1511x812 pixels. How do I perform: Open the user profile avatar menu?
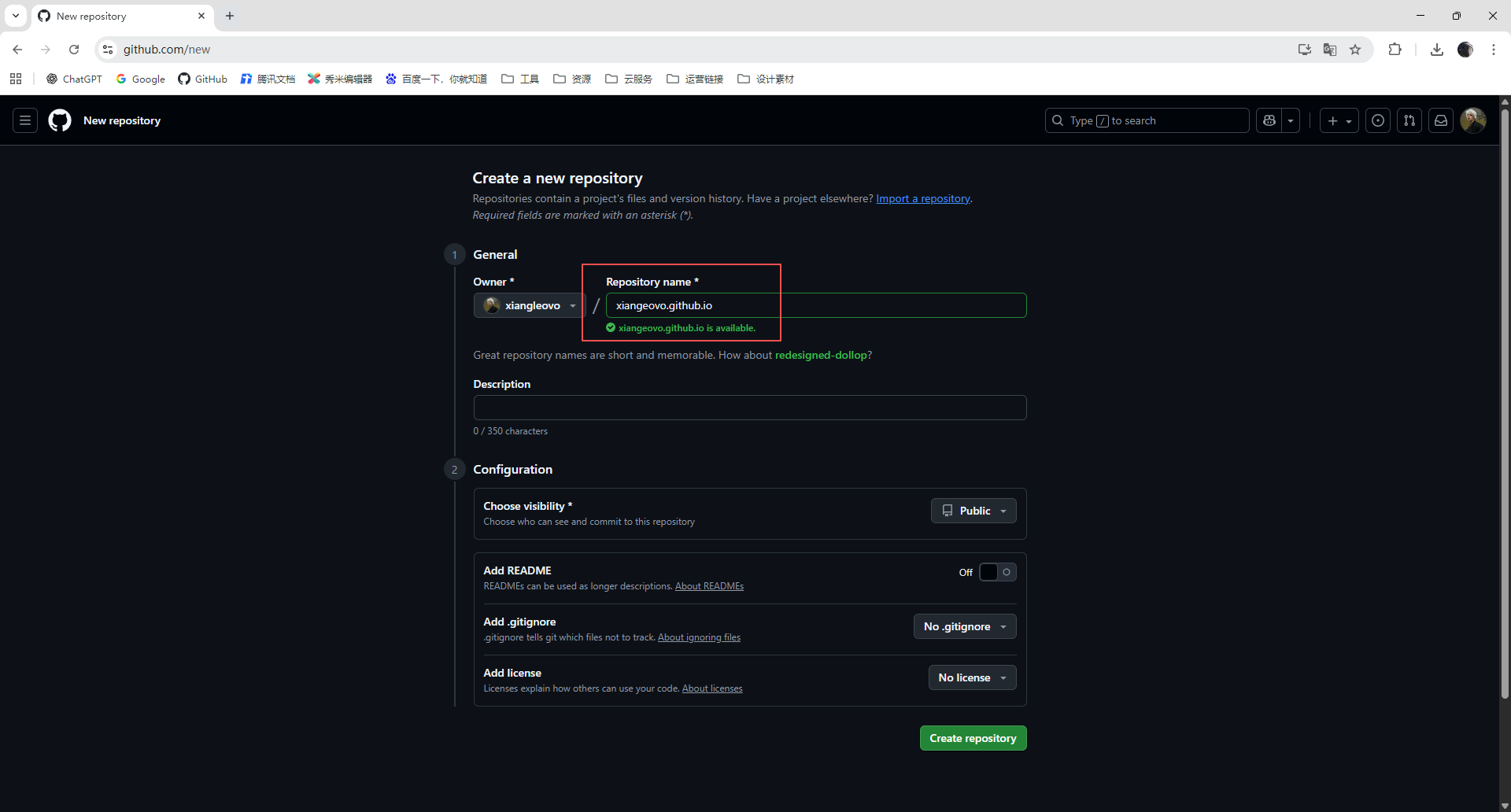click(1472, 120)
